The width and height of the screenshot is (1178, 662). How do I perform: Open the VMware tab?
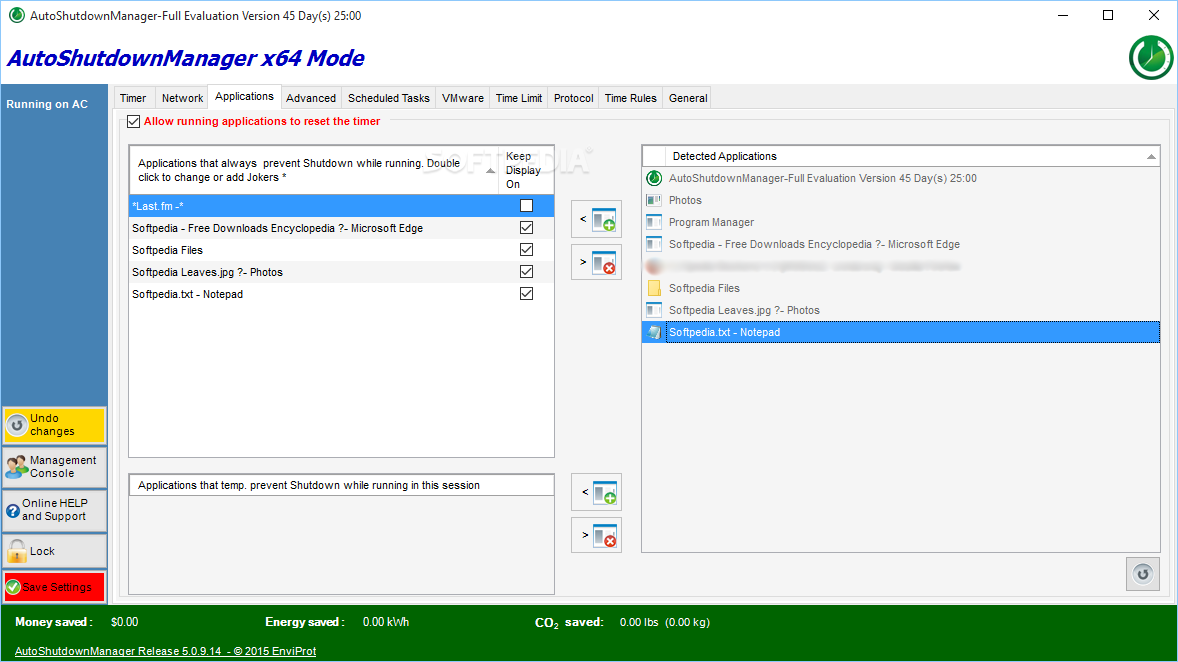point(463,98)
